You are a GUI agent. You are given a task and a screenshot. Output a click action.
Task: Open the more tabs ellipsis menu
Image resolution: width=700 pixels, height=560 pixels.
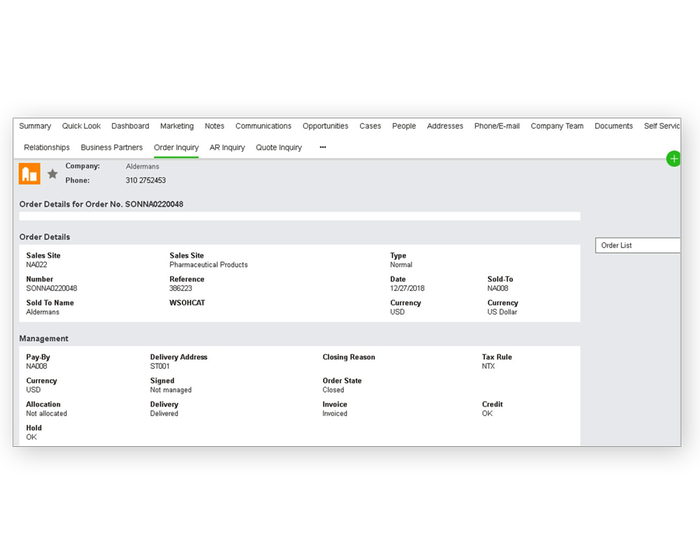pyautogui.click(x=322, y=147)
